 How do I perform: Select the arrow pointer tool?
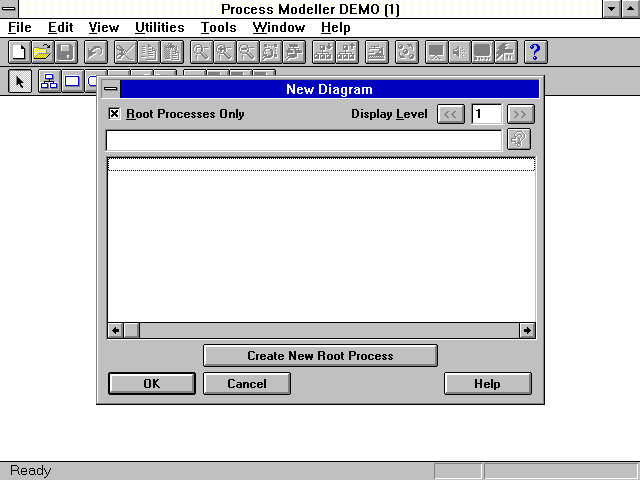[x=19, y=82]
